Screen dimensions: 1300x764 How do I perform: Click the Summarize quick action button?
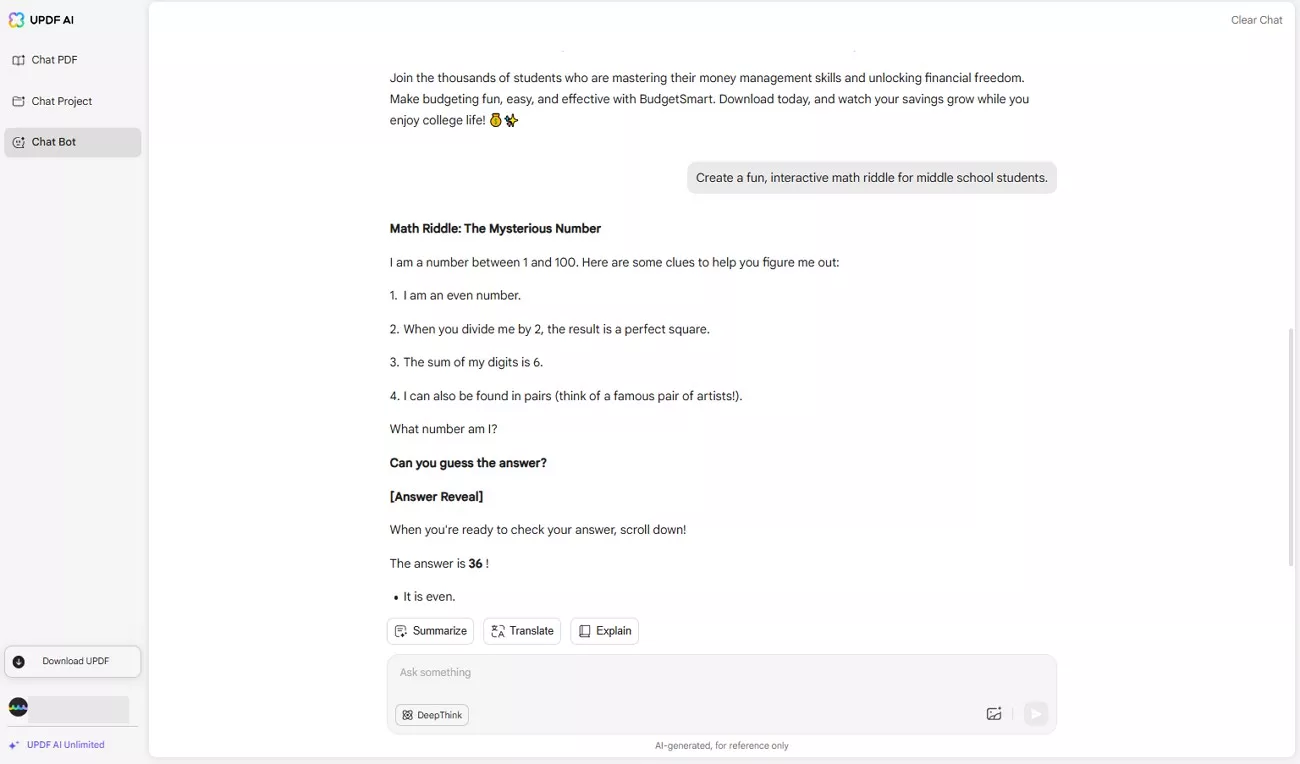click(430, 631)
